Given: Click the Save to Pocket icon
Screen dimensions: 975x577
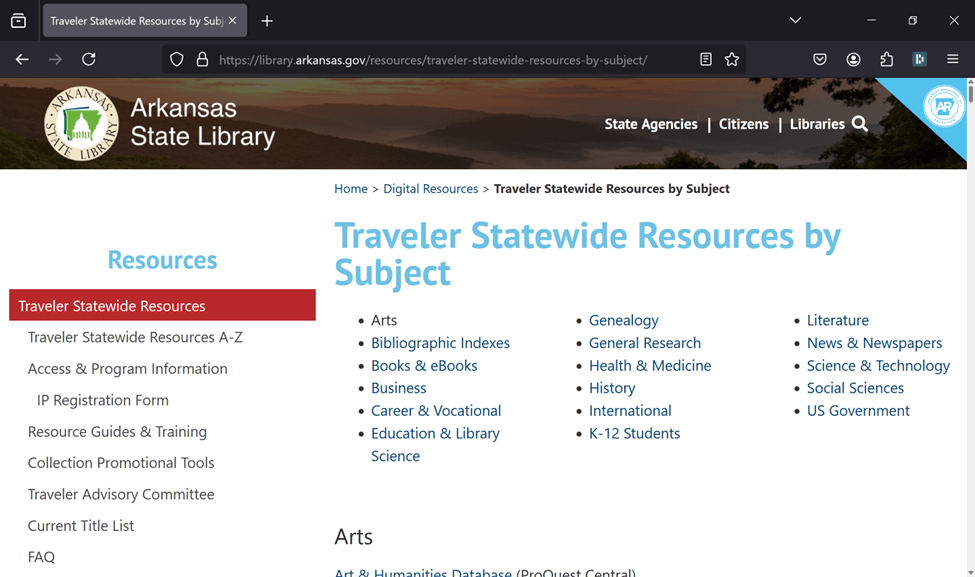Looking at the screenshot, I should coord(820,60).
